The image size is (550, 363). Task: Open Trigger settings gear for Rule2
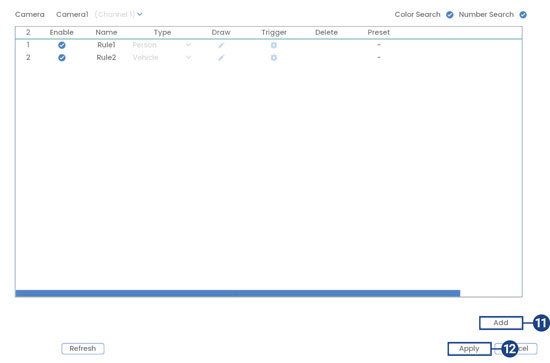tap(274, 58)
